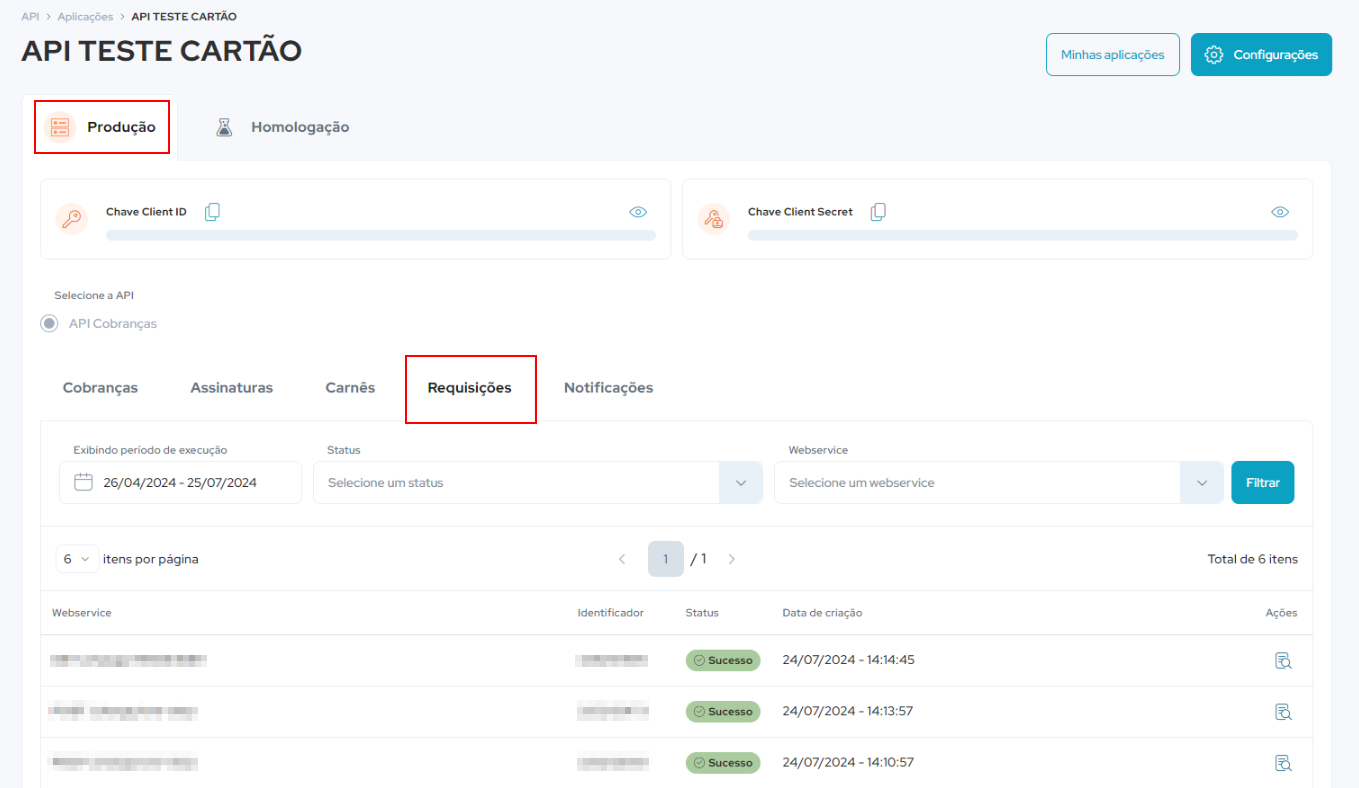Switch to the Homologação tab

point(283,127)
